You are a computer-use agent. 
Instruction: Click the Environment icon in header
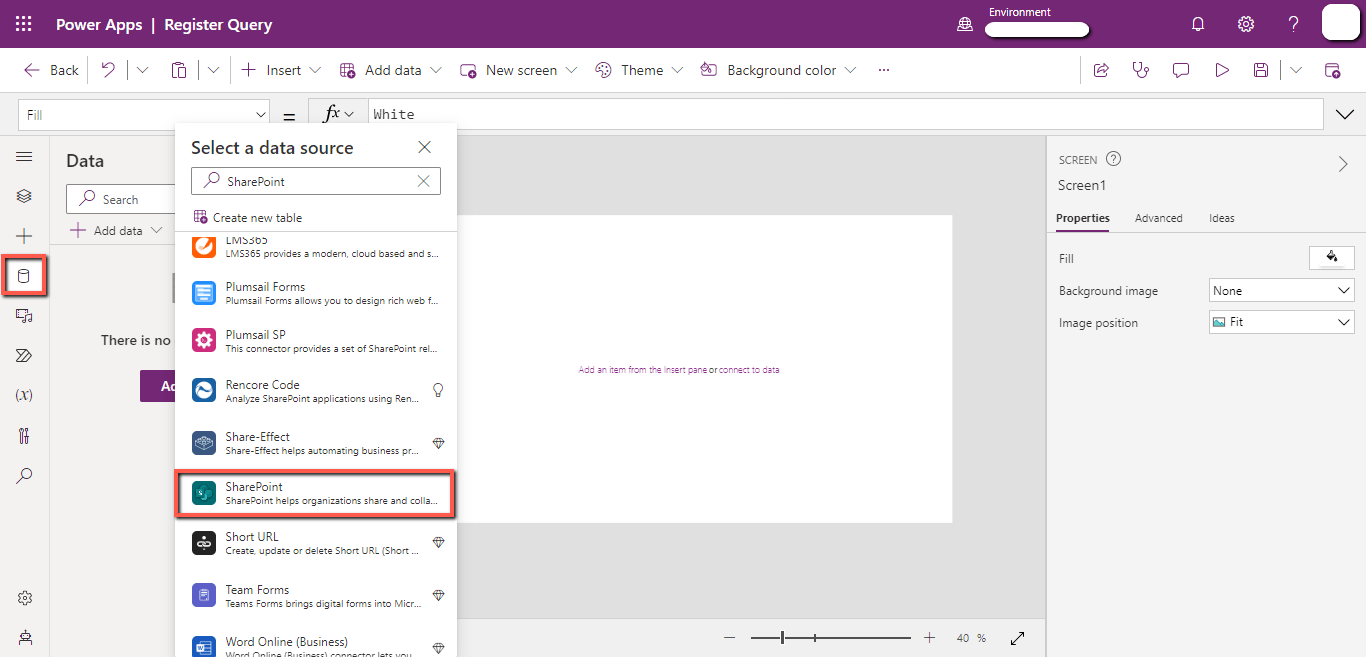point(965,25)
